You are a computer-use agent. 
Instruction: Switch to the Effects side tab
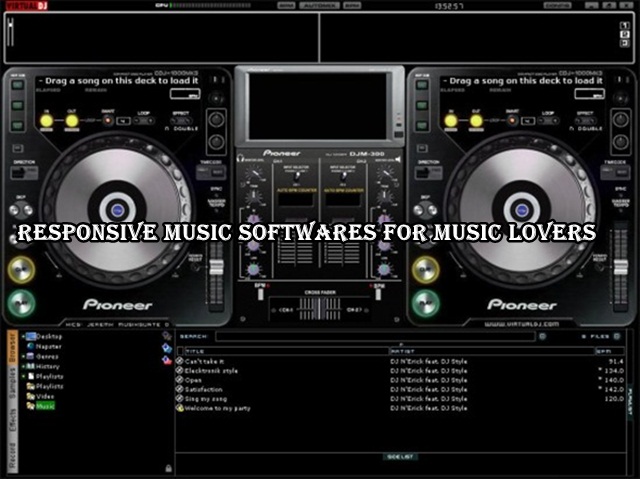click(x=12, y=421)
